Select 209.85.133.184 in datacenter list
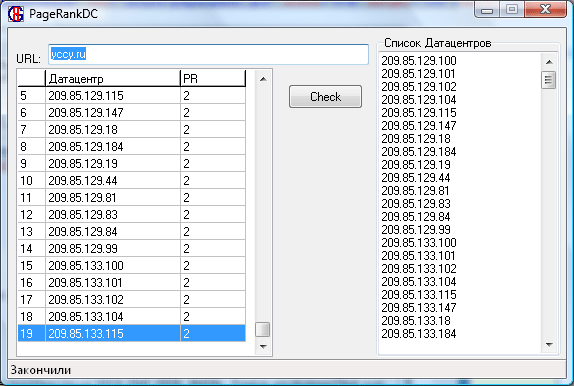 419,334
